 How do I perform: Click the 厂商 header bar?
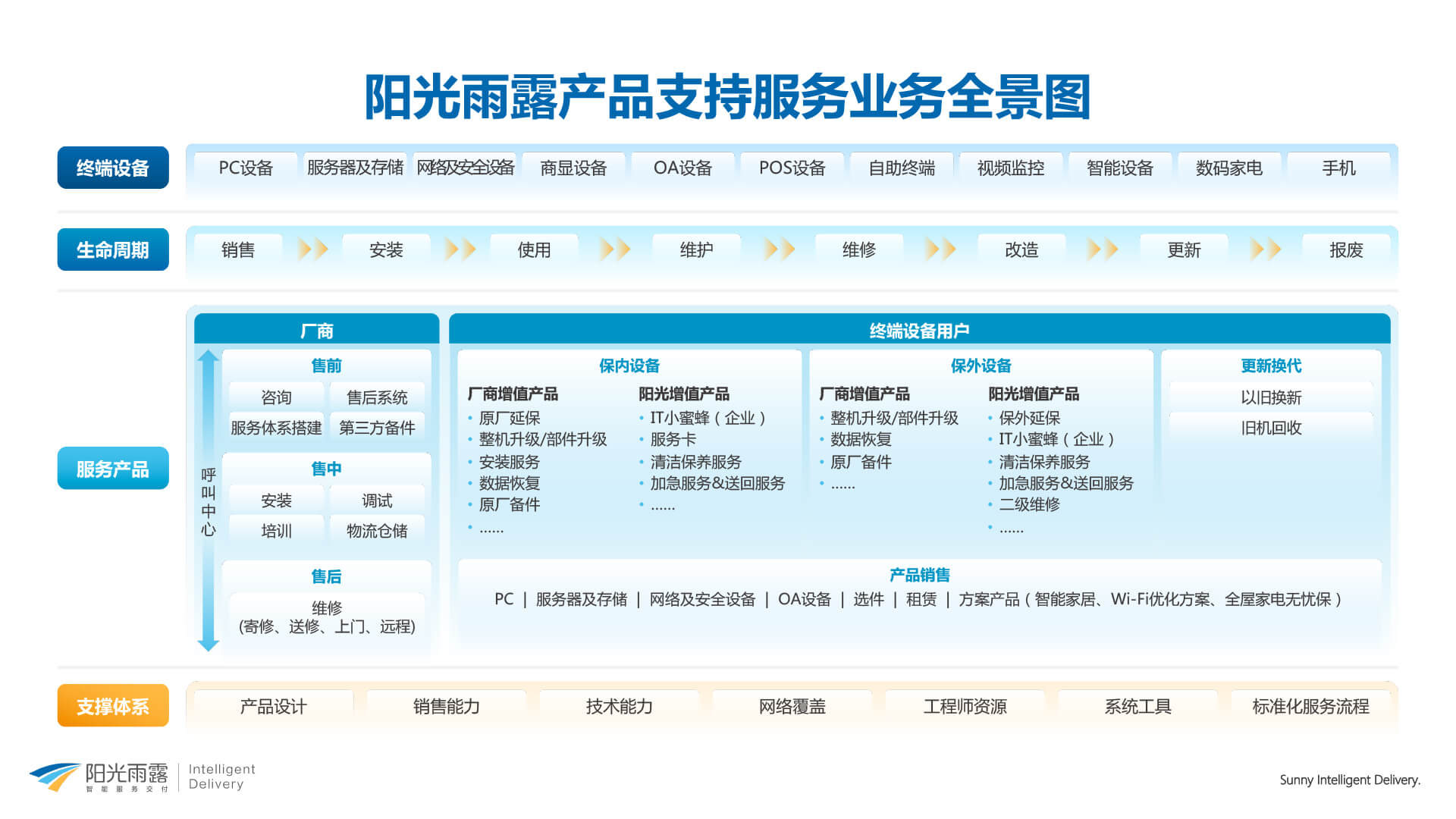pos(316,330)
